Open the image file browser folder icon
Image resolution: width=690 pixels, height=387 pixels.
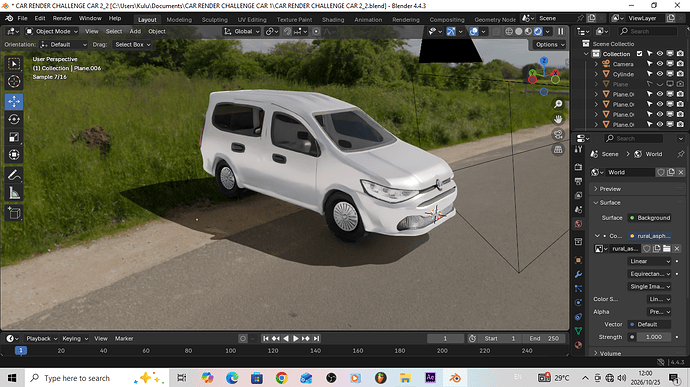coord(667,249)
